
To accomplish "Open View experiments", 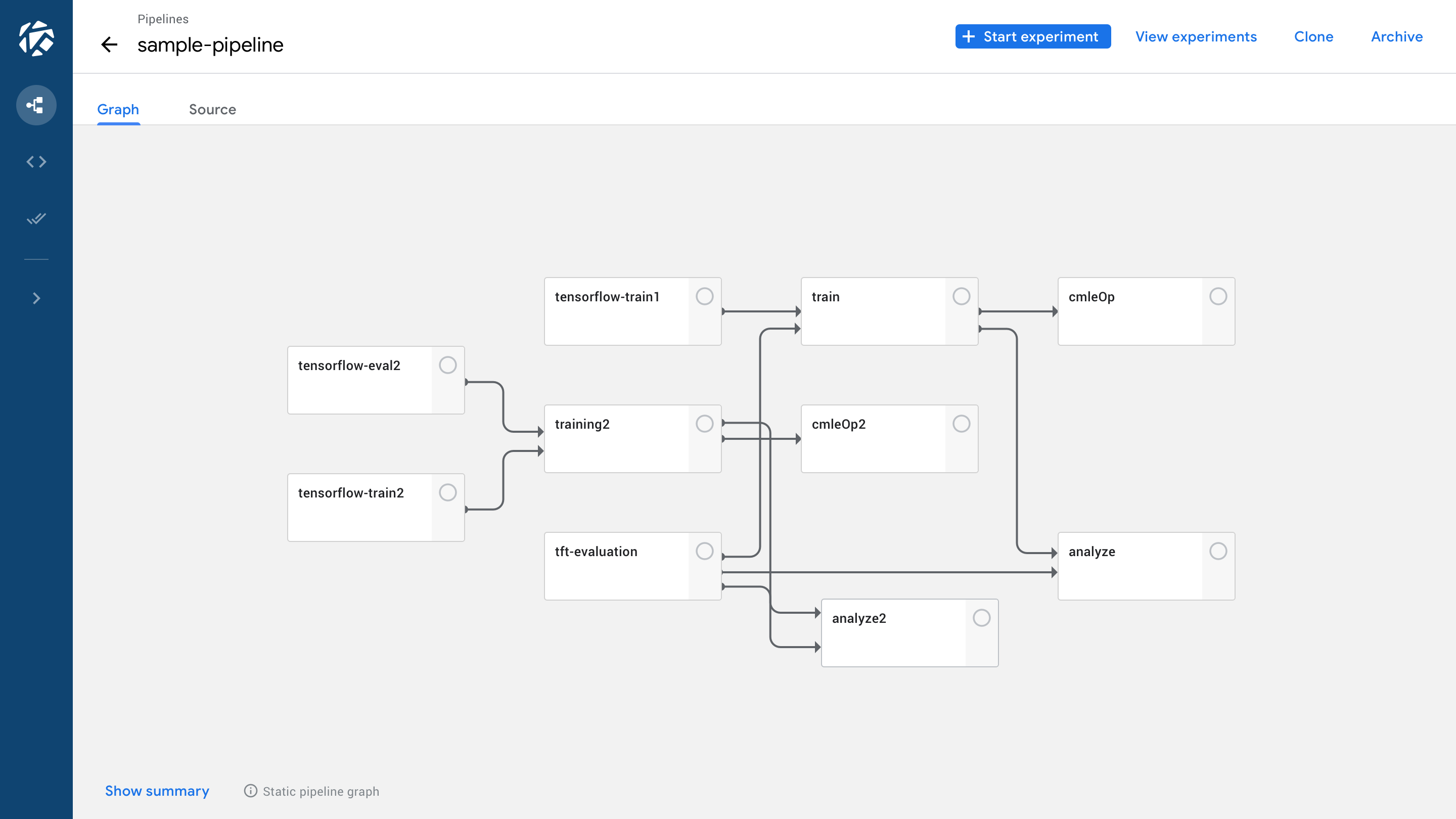I will click(1196, 36).
